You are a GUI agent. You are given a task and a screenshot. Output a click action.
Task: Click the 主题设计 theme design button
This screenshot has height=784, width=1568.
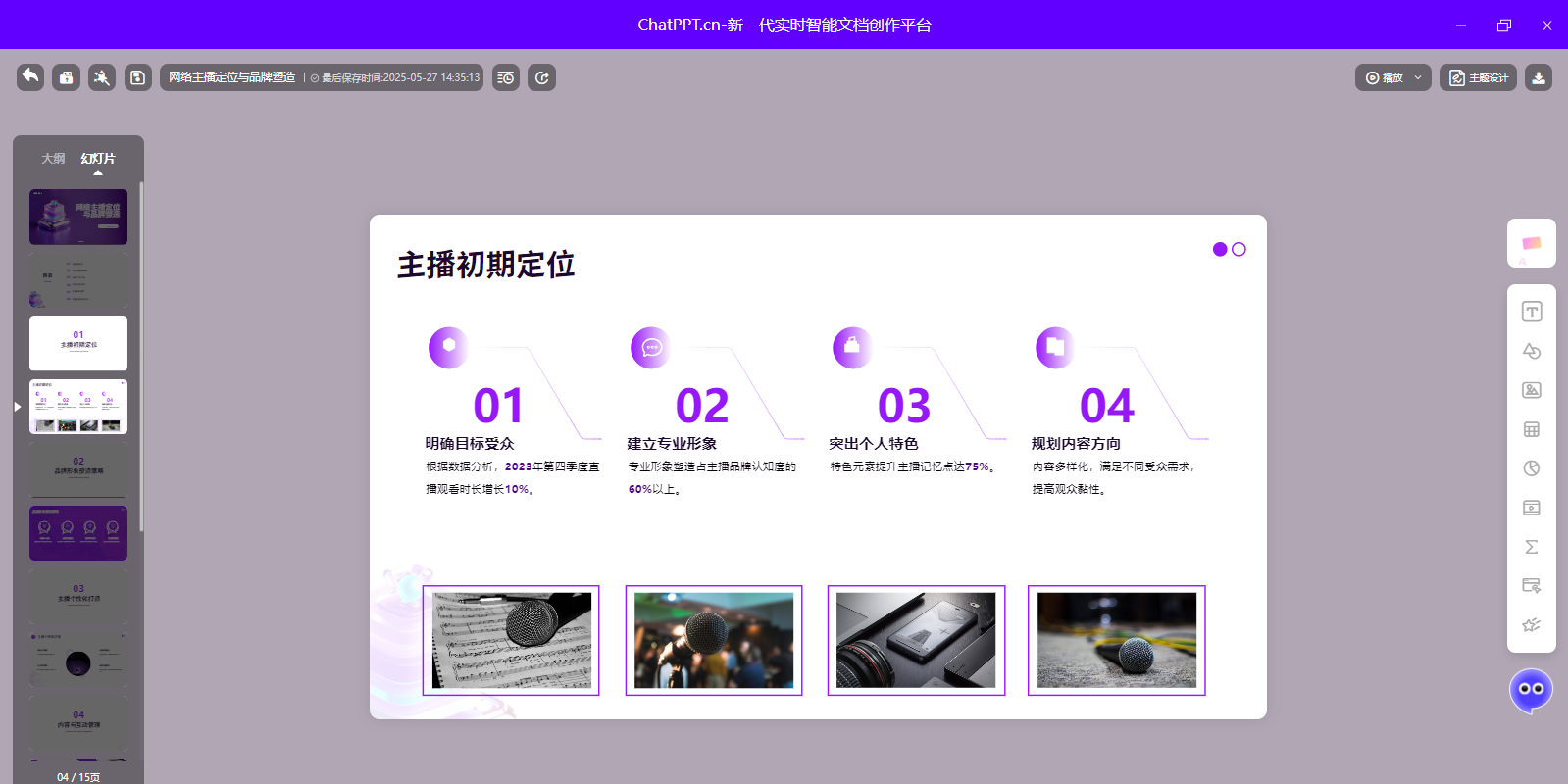coord(1478,77)
